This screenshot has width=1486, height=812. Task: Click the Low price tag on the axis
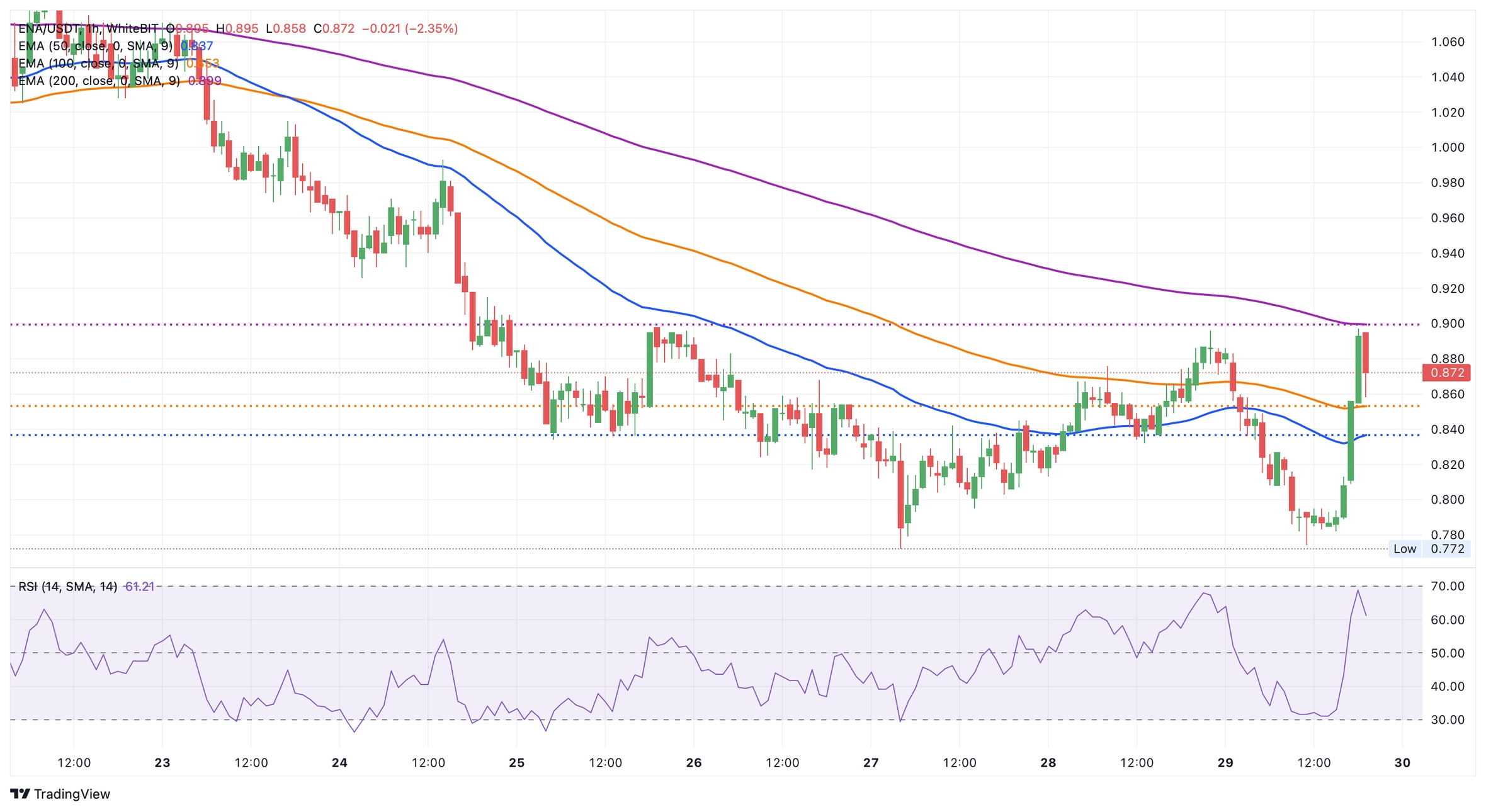(1405, 549)
